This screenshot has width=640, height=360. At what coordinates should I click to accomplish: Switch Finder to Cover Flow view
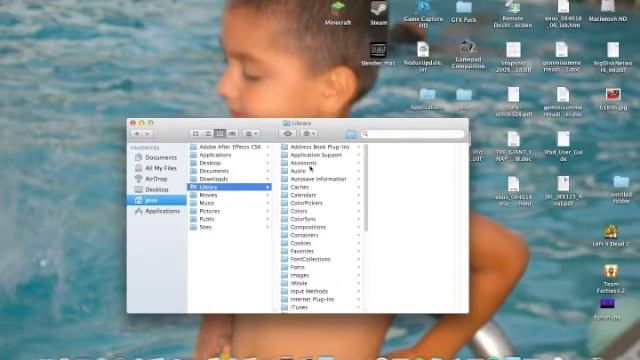(232, 134)
